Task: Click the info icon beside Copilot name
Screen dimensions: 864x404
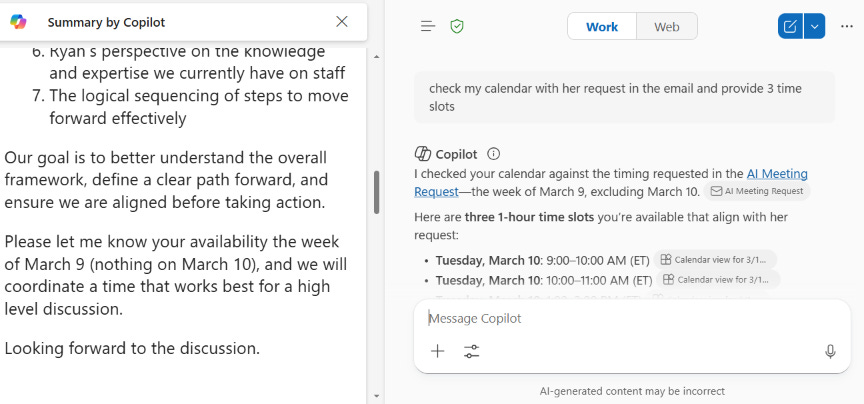Action: coord(494,154)
